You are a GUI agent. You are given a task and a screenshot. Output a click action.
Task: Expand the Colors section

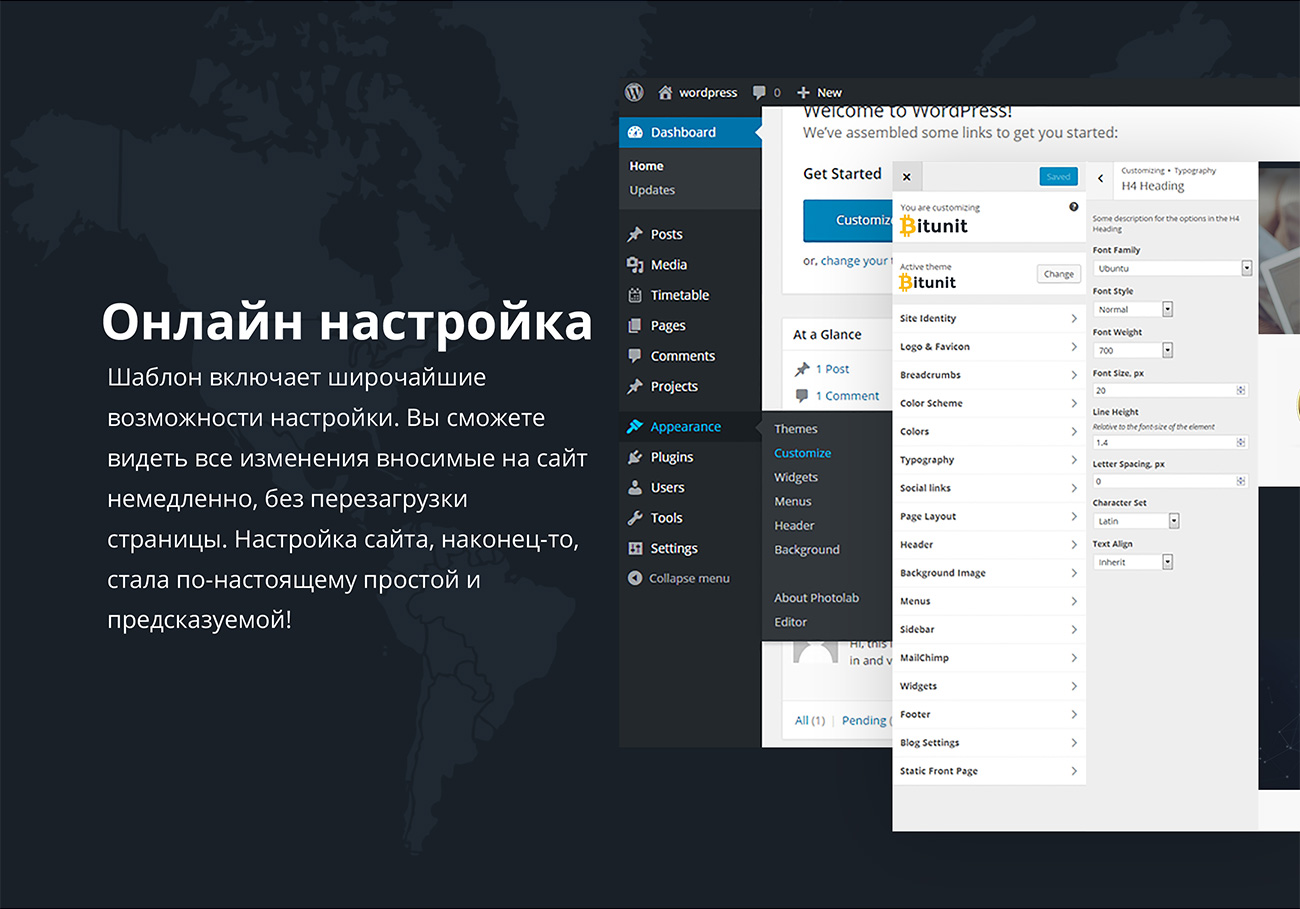click(989, 431)
